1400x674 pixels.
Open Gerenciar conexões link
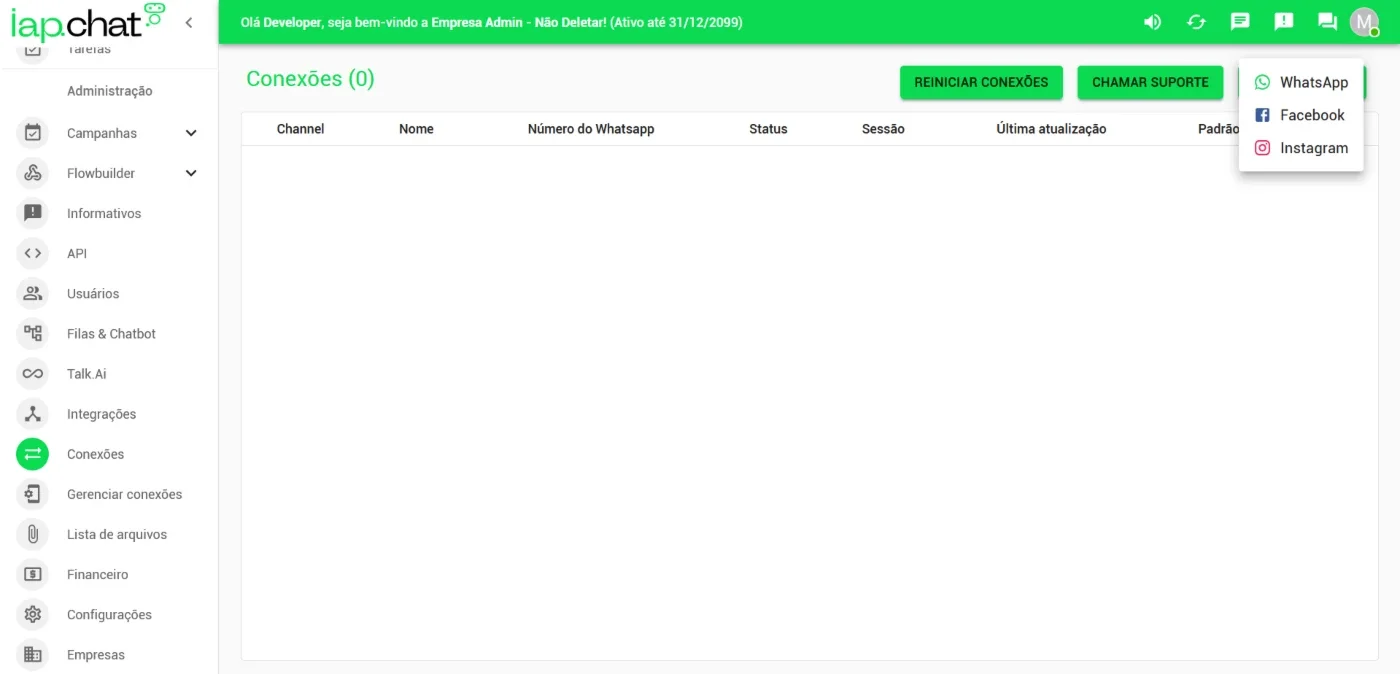click(x=125, y=494)
